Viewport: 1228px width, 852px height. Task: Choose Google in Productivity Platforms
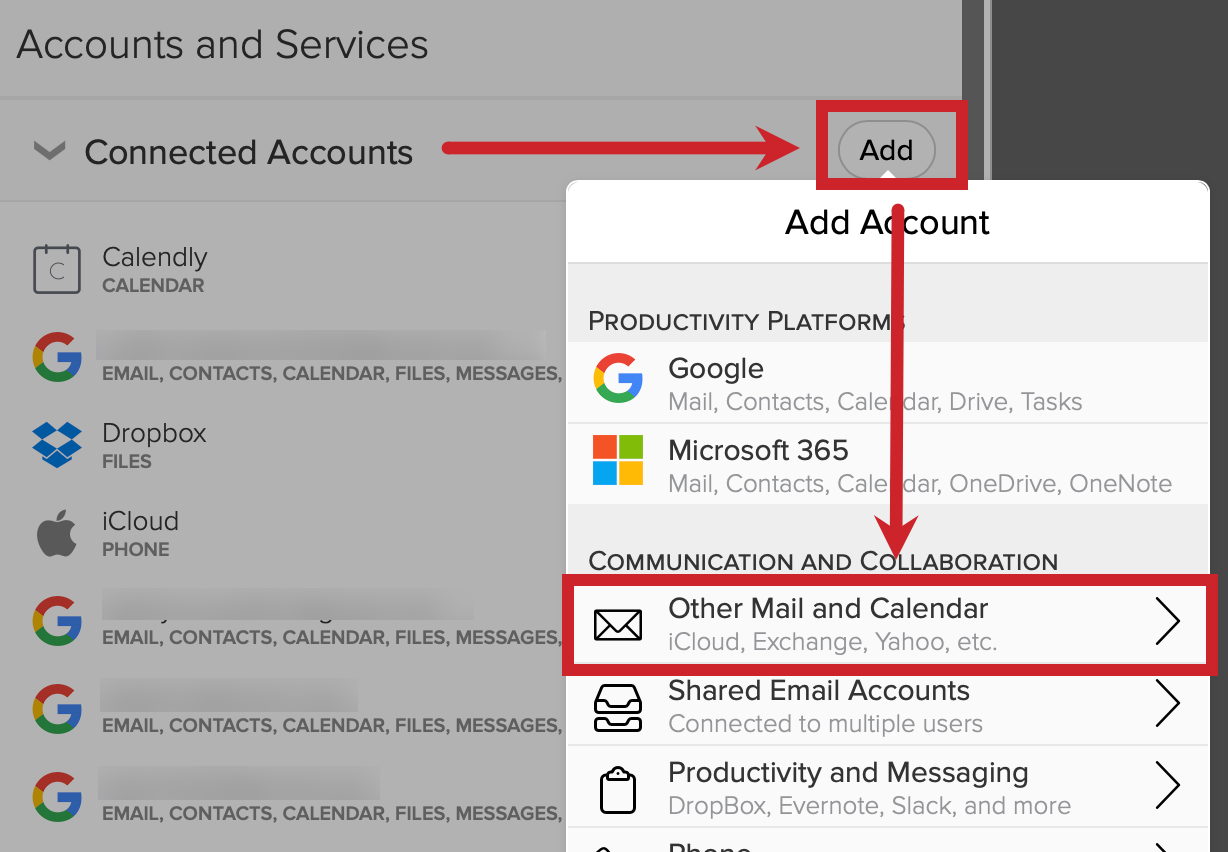coord(888,383)
